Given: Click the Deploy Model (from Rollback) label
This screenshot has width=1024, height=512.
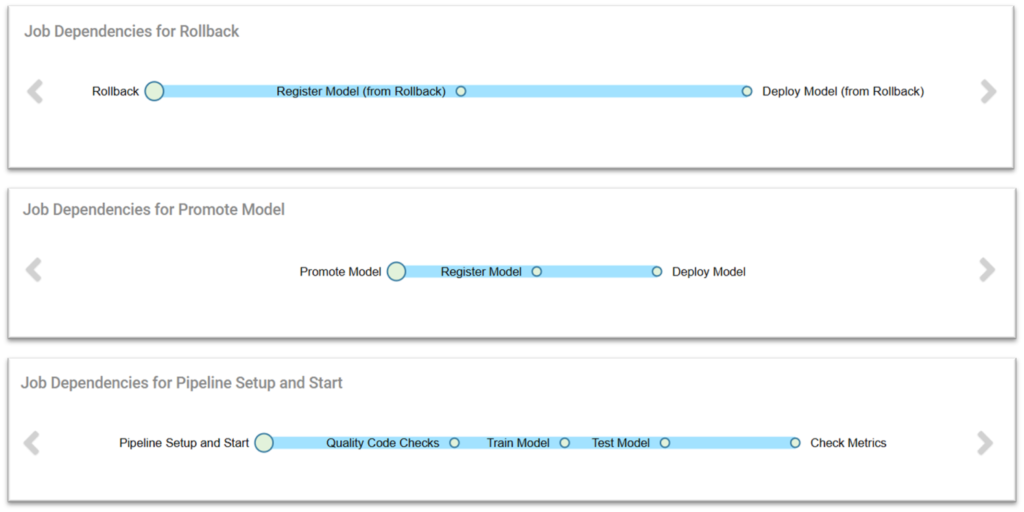Looking at the screenshot, I should coord(843,91).
